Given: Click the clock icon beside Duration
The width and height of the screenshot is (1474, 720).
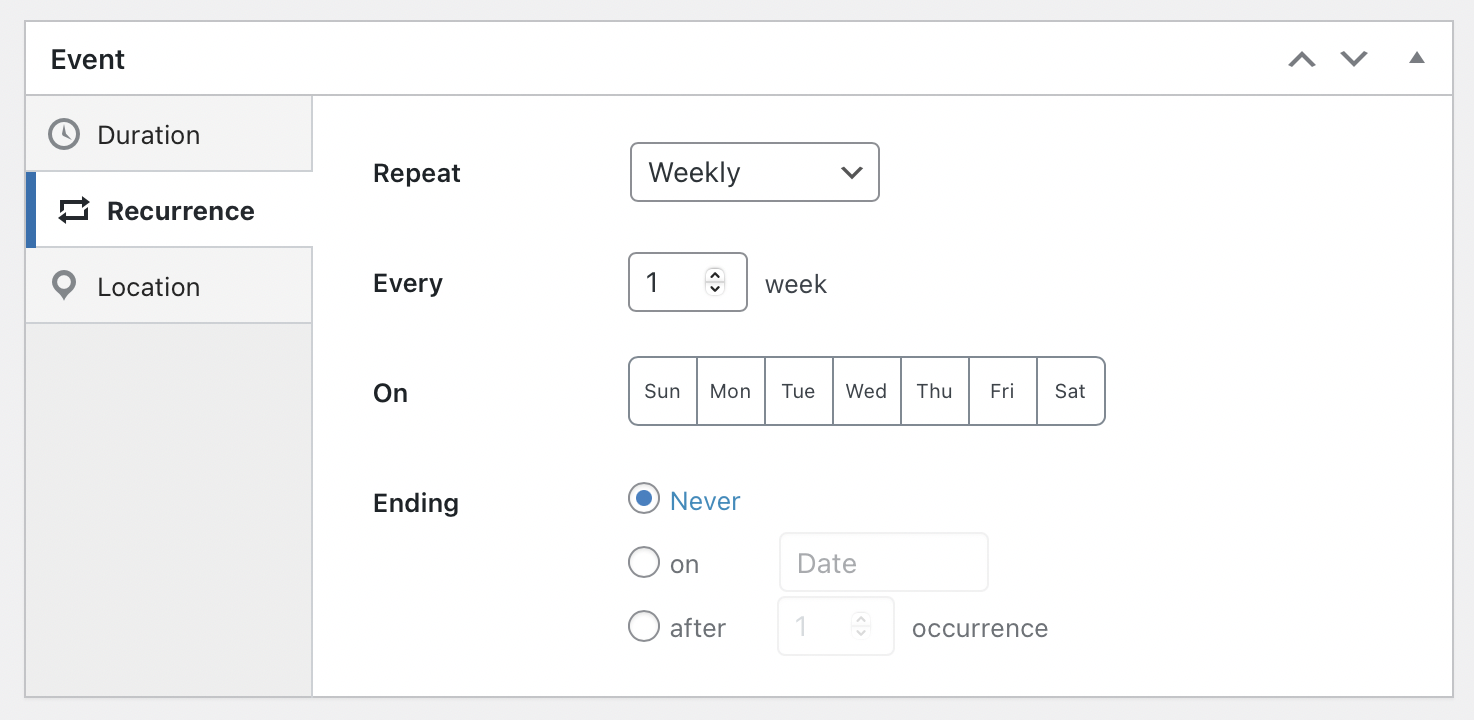Looking at the screenshot, I should [x=63, y=133].
